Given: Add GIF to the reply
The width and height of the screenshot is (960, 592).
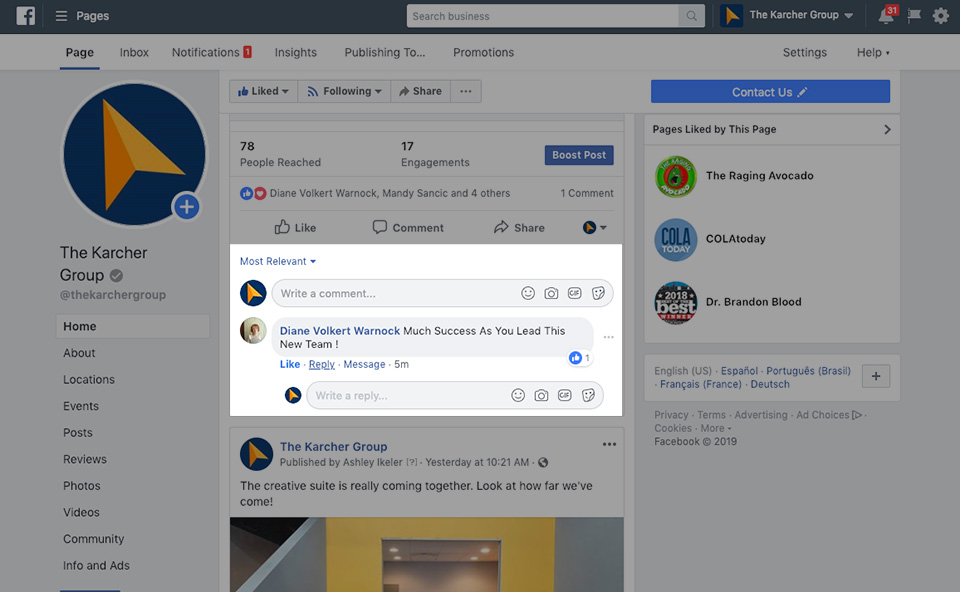Looking at the screenshot, I should coord(564,395).
